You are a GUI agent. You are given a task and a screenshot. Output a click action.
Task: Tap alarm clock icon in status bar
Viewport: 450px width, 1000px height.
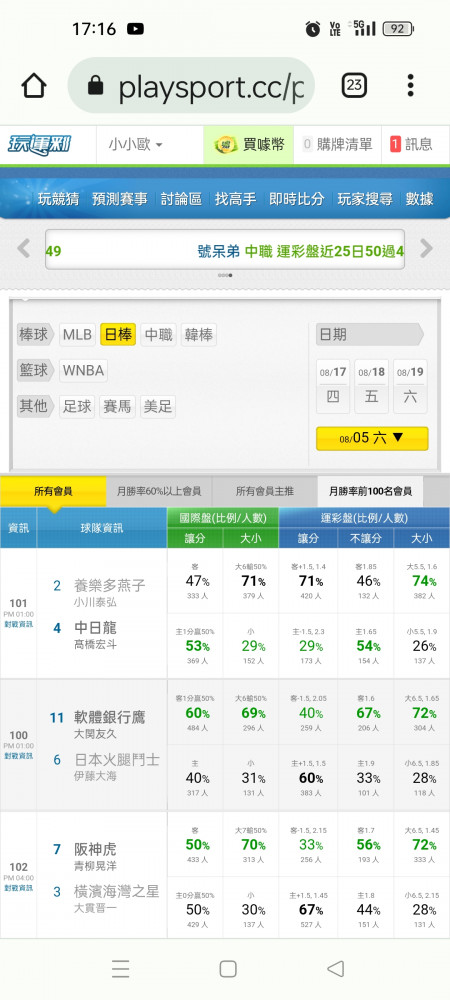click(x=312, y=29)
